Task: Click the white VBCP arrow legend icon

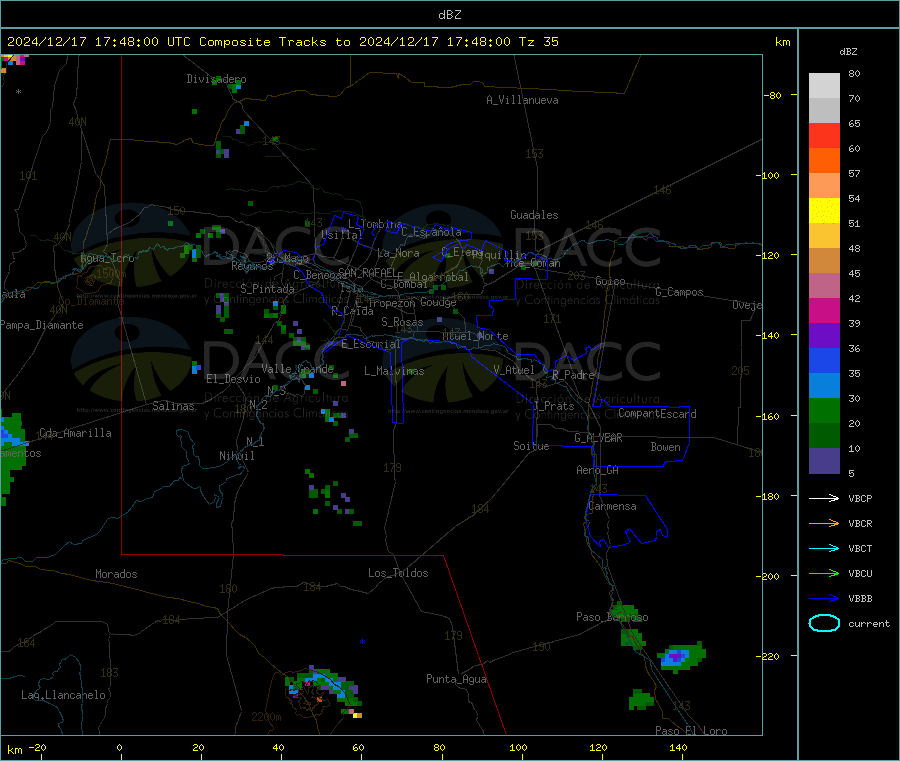Action: click(x=824, y=498)
